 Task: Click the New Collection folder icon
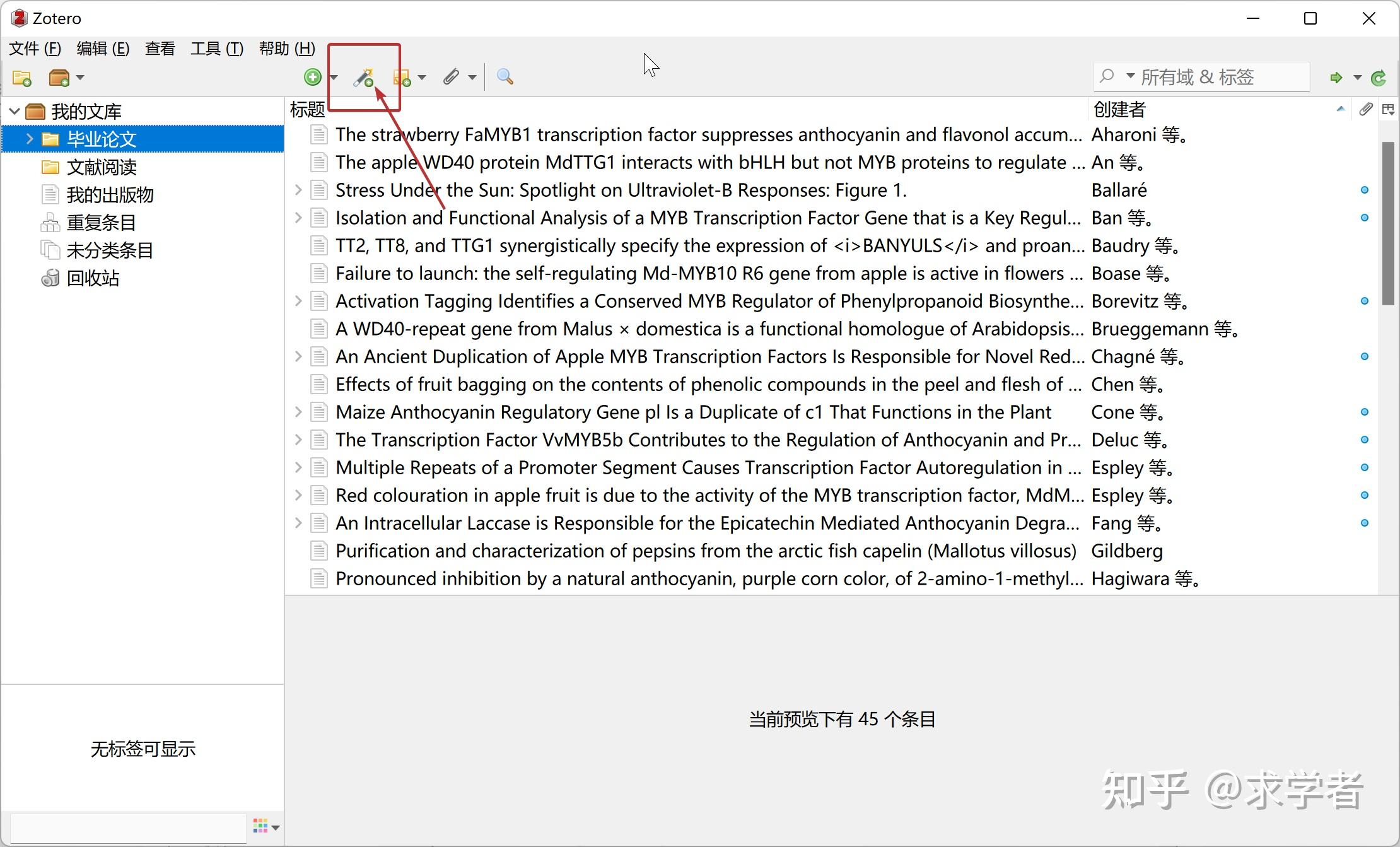pyautogui.click(x=21, y=78)
